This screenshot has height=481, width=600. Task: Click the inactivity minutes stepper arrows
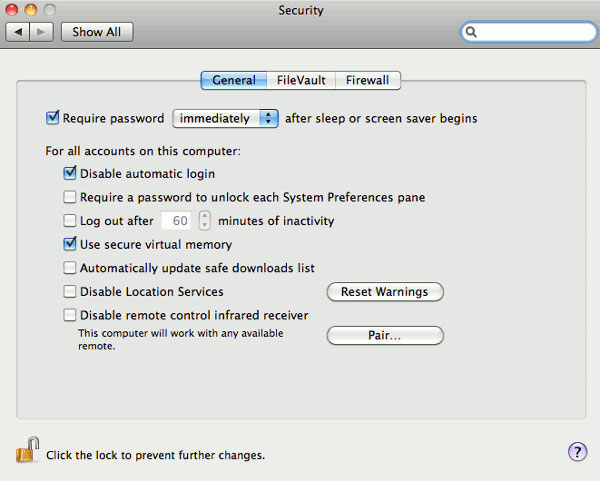205,221
